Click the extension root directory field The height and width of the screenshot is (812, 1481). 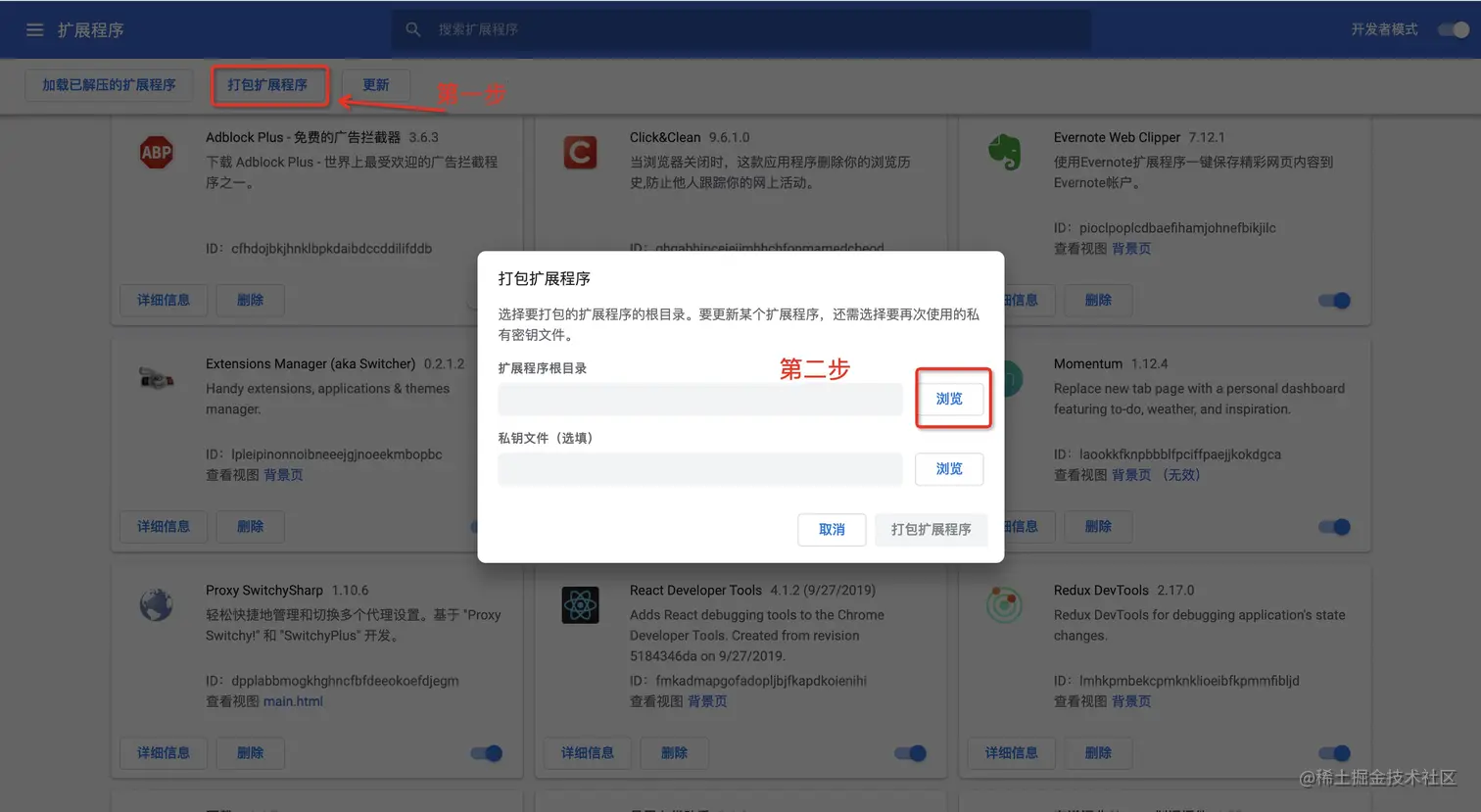pyautogui.click(x=700, y=399)
